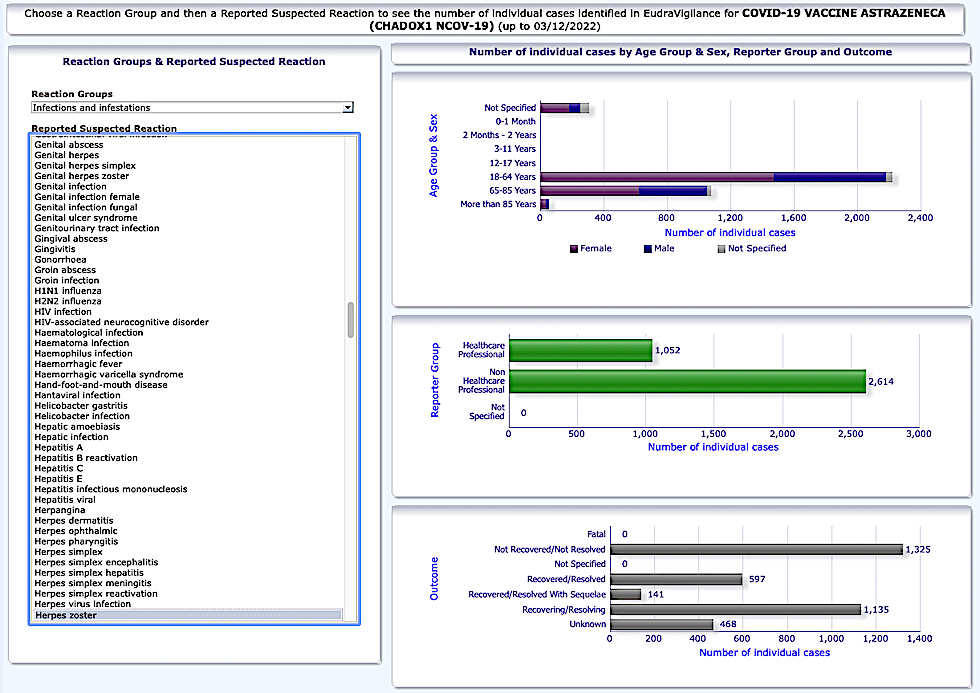The width and height of the screenshot is (980, 693).
Task: Pick 'Helicobacter gastritis' reaction
Action: [81, 406]
